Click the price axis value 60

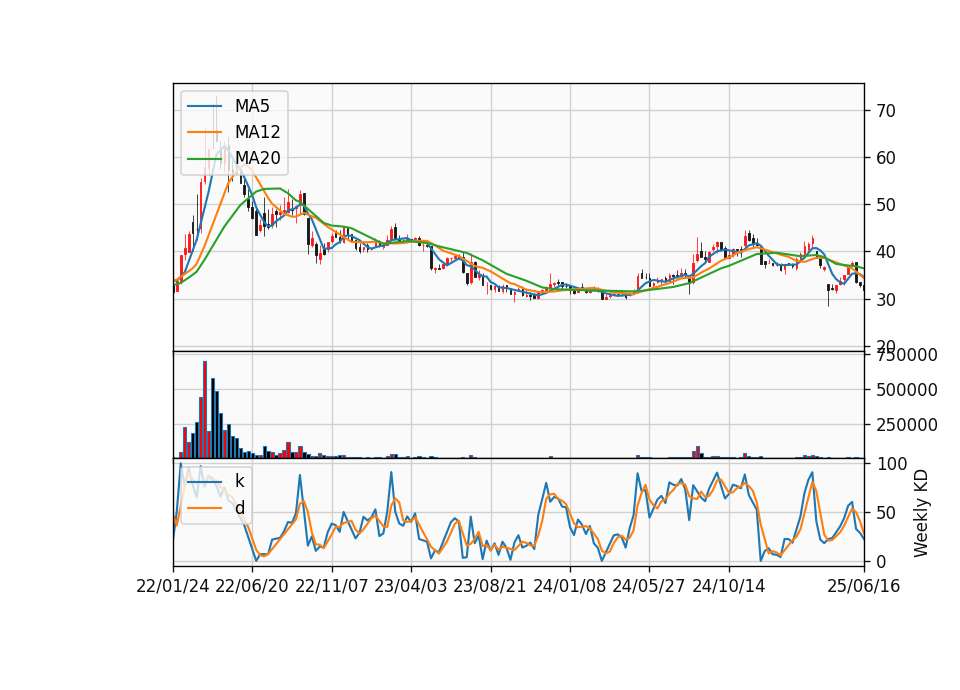[886, 158]
